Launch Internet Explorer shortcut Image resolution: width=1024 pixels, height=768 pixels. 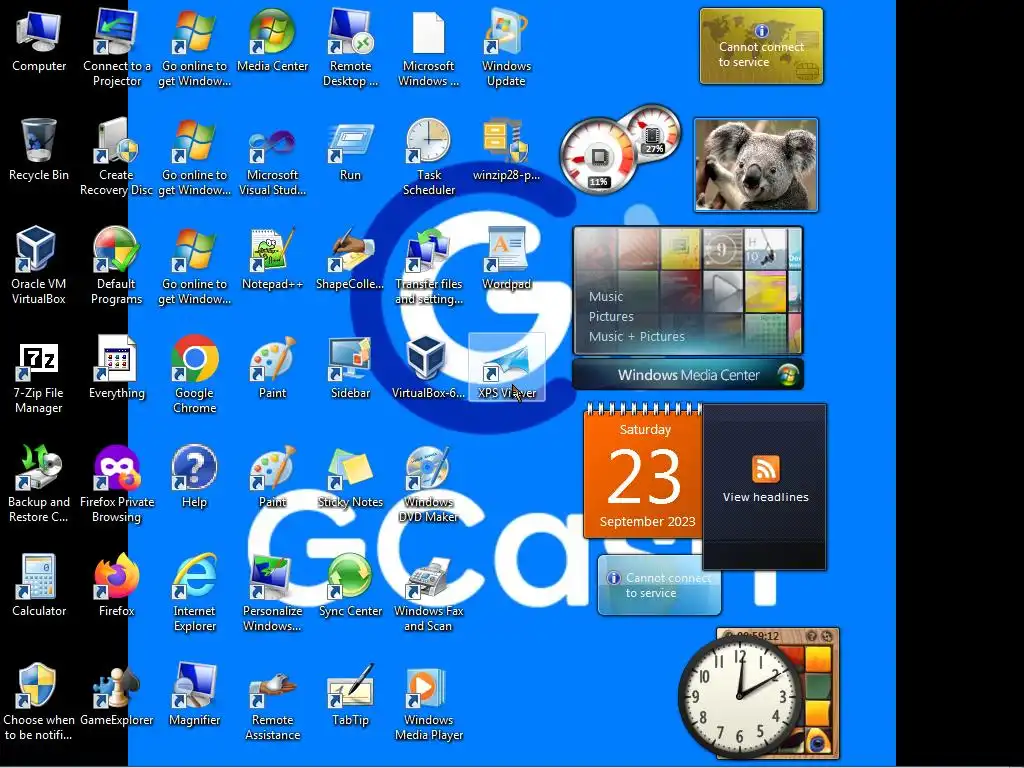195,592
